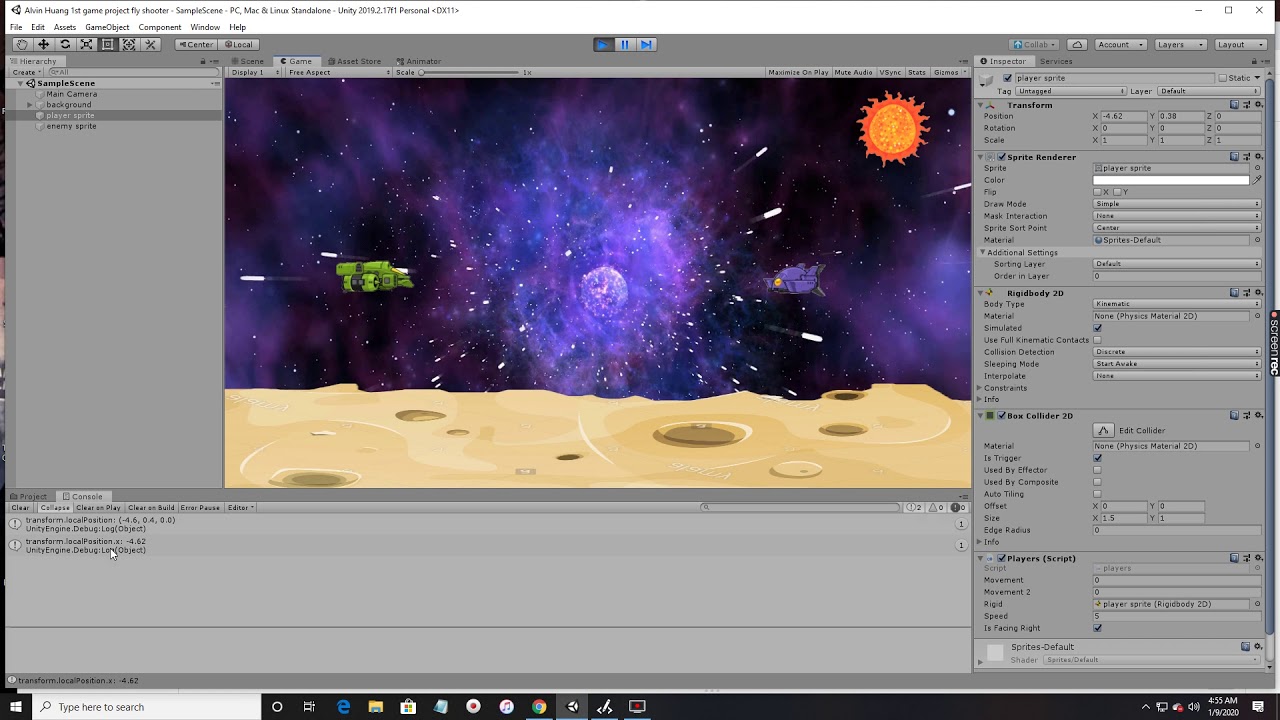Switch to the Project tab
The image size is (1280, 720).
pos(29,497)
